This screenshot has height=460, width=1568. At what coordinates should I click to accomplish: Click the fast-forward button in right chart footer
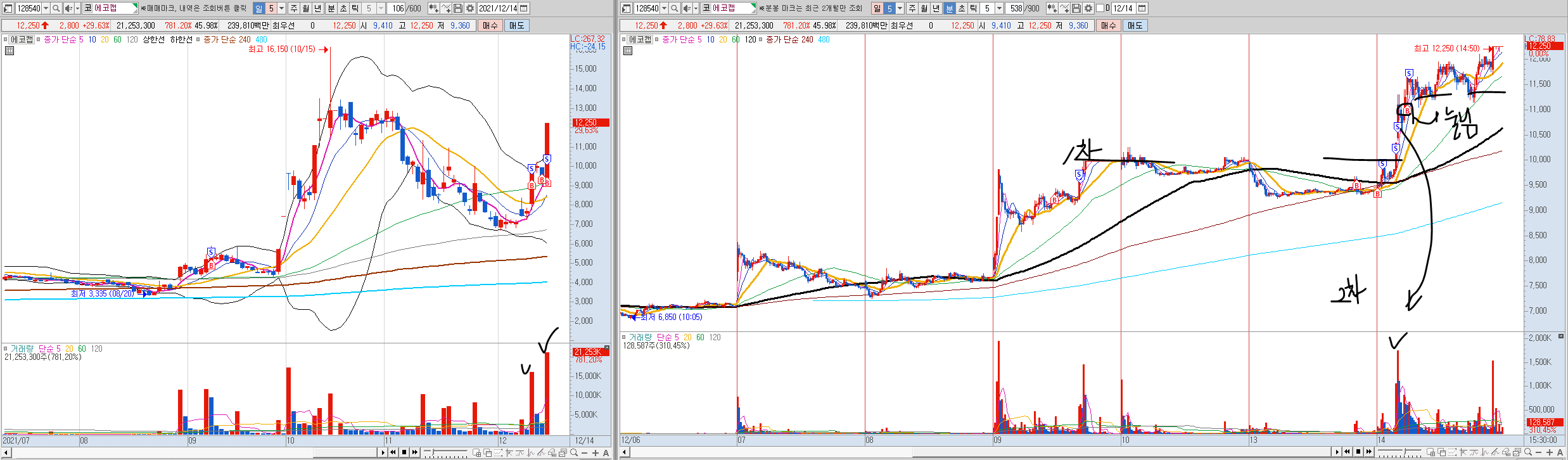(1369, 452)
